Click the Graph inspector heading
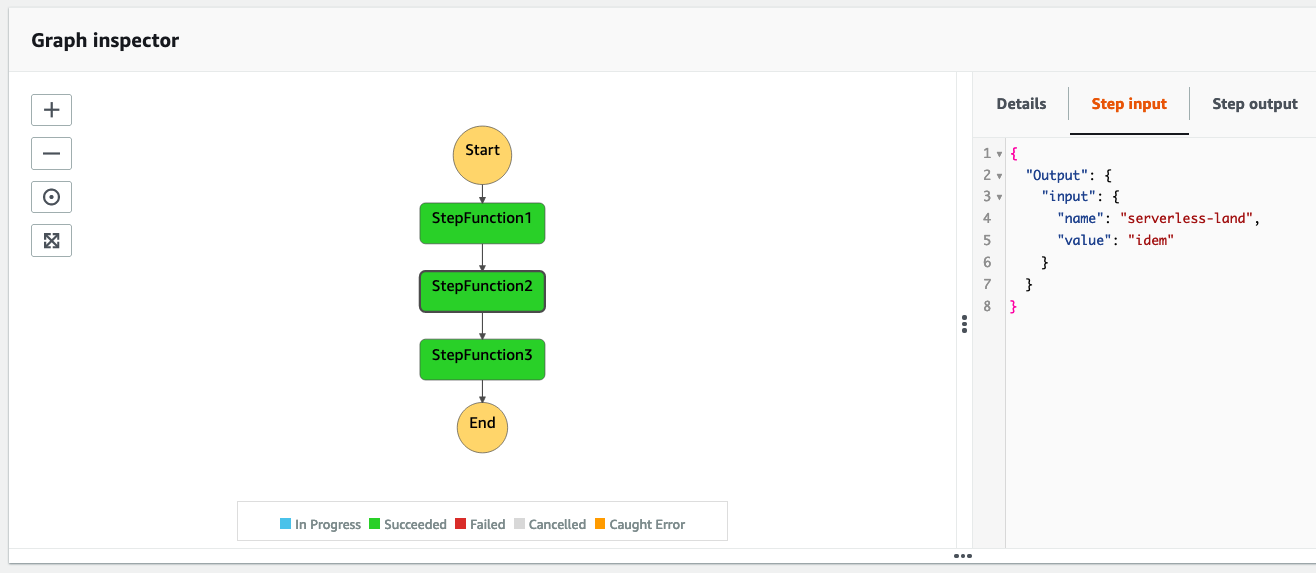This screenshot has width=1316, height=573. pyautogui.click(x=105, y=41)
